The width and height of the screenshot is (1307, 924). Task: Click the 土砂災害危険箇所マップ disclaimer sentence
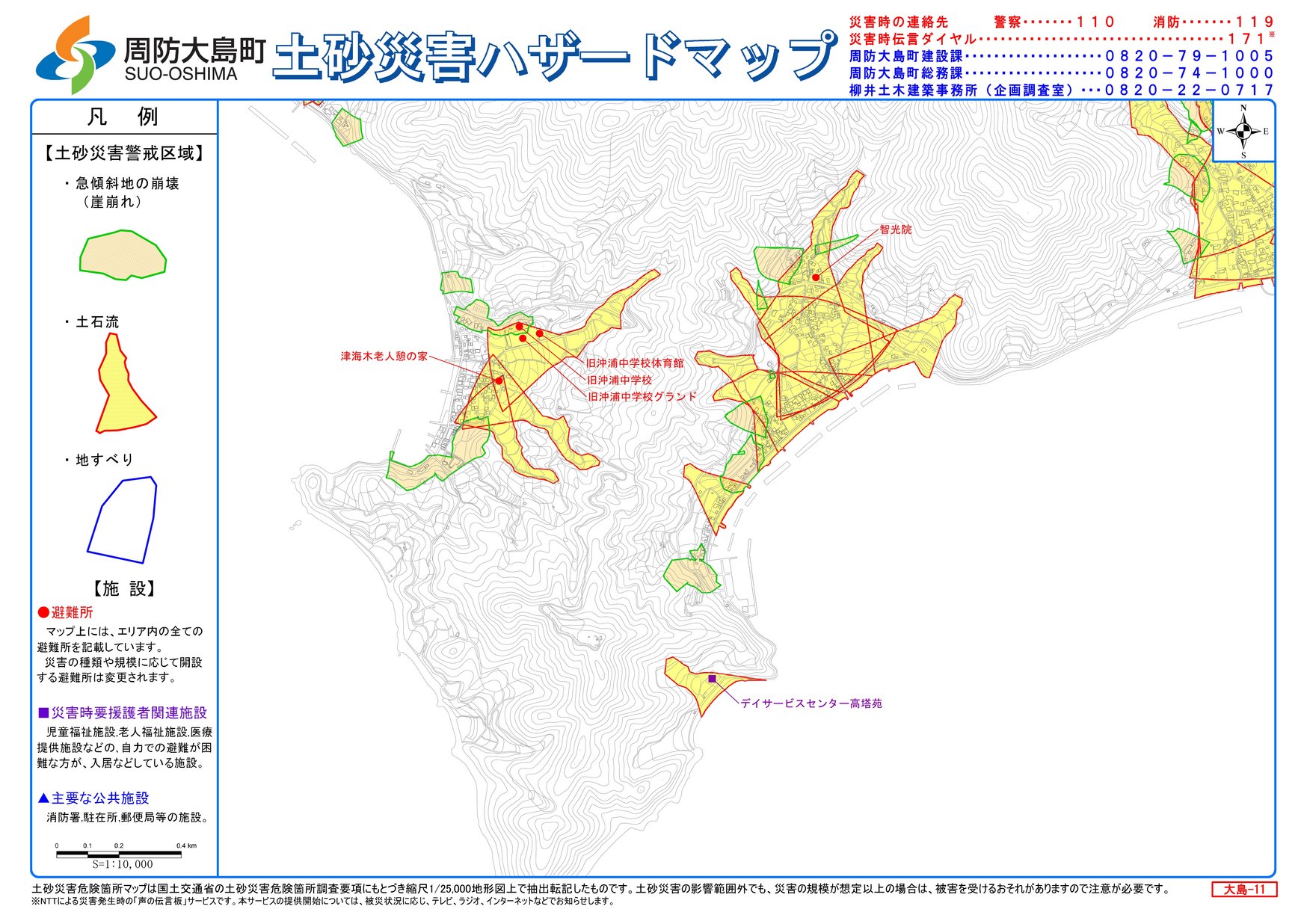point(600,890)
